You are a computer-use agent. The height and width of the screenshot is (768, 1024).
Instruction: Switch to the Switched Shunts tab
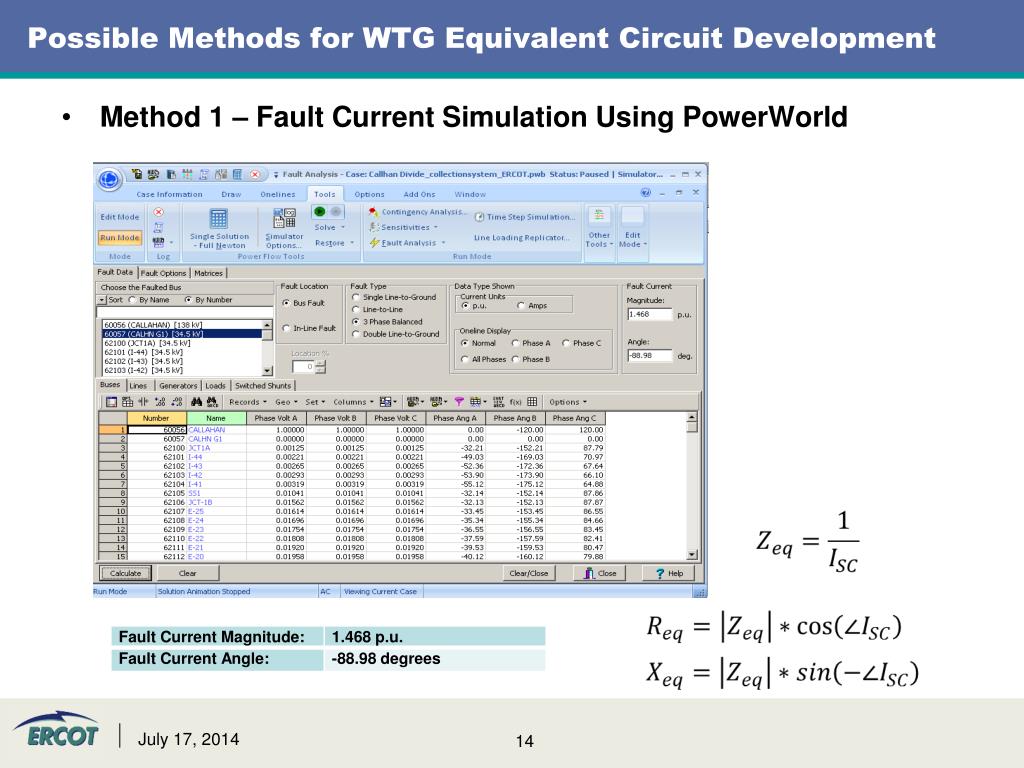pos(263,386)
